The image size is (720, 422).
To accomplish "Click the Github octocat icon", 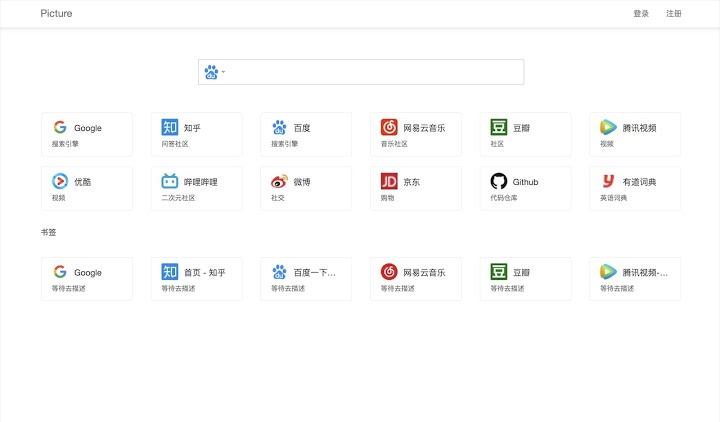I will tap(499, 181).
